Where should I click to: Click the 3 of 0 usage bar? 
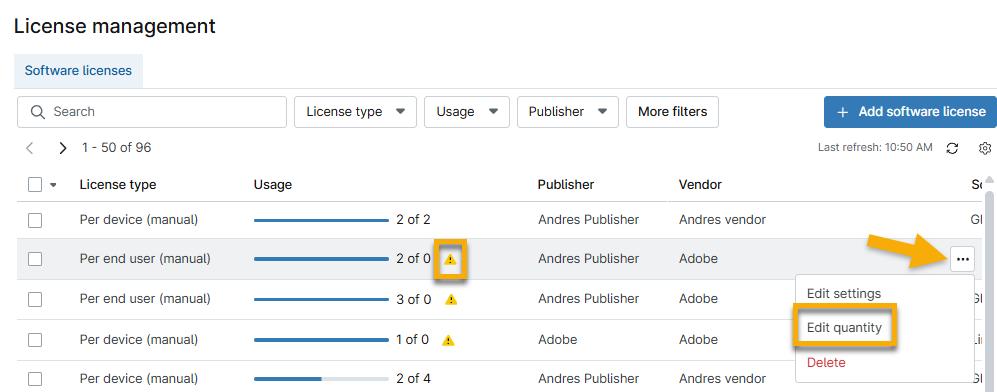point(321,299)
